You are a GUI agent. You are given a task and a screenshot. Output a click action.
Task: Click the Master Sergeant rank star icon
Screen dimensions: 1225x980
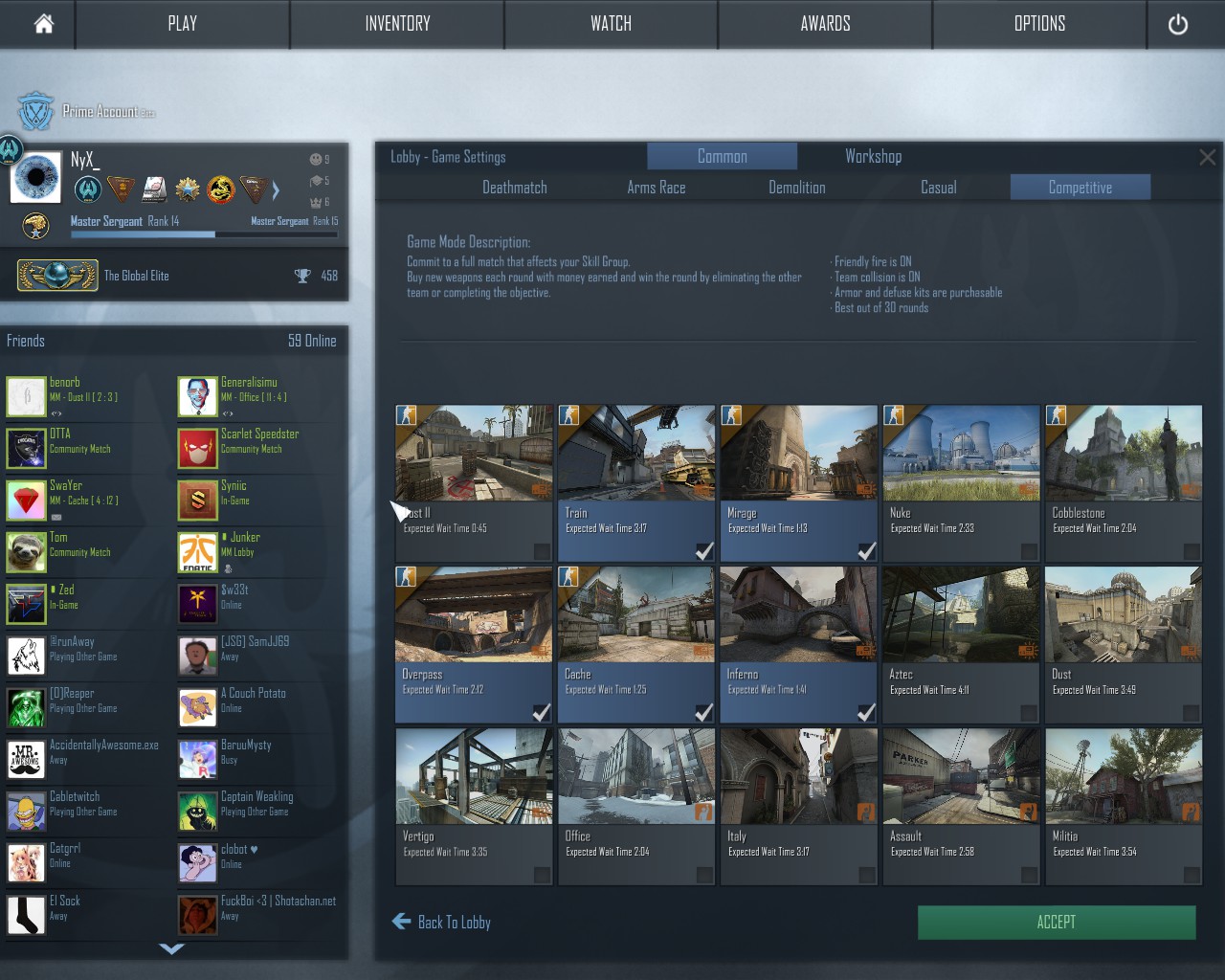point(36,226)
